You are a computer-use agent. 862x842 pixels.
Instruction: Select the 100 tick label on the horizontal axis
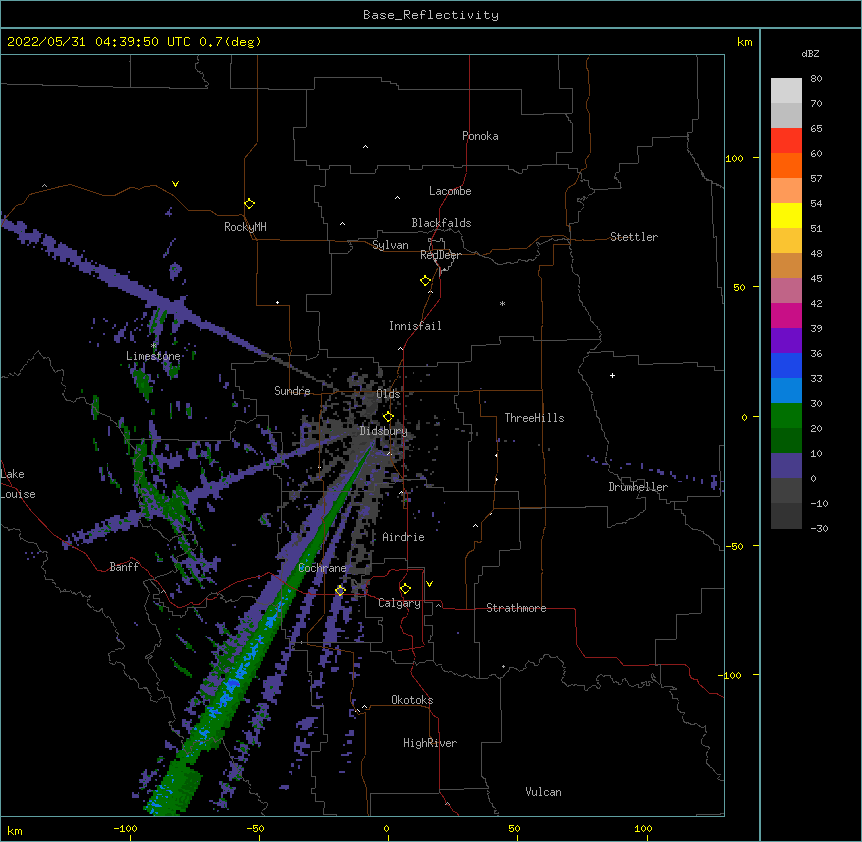click(643, 829)
